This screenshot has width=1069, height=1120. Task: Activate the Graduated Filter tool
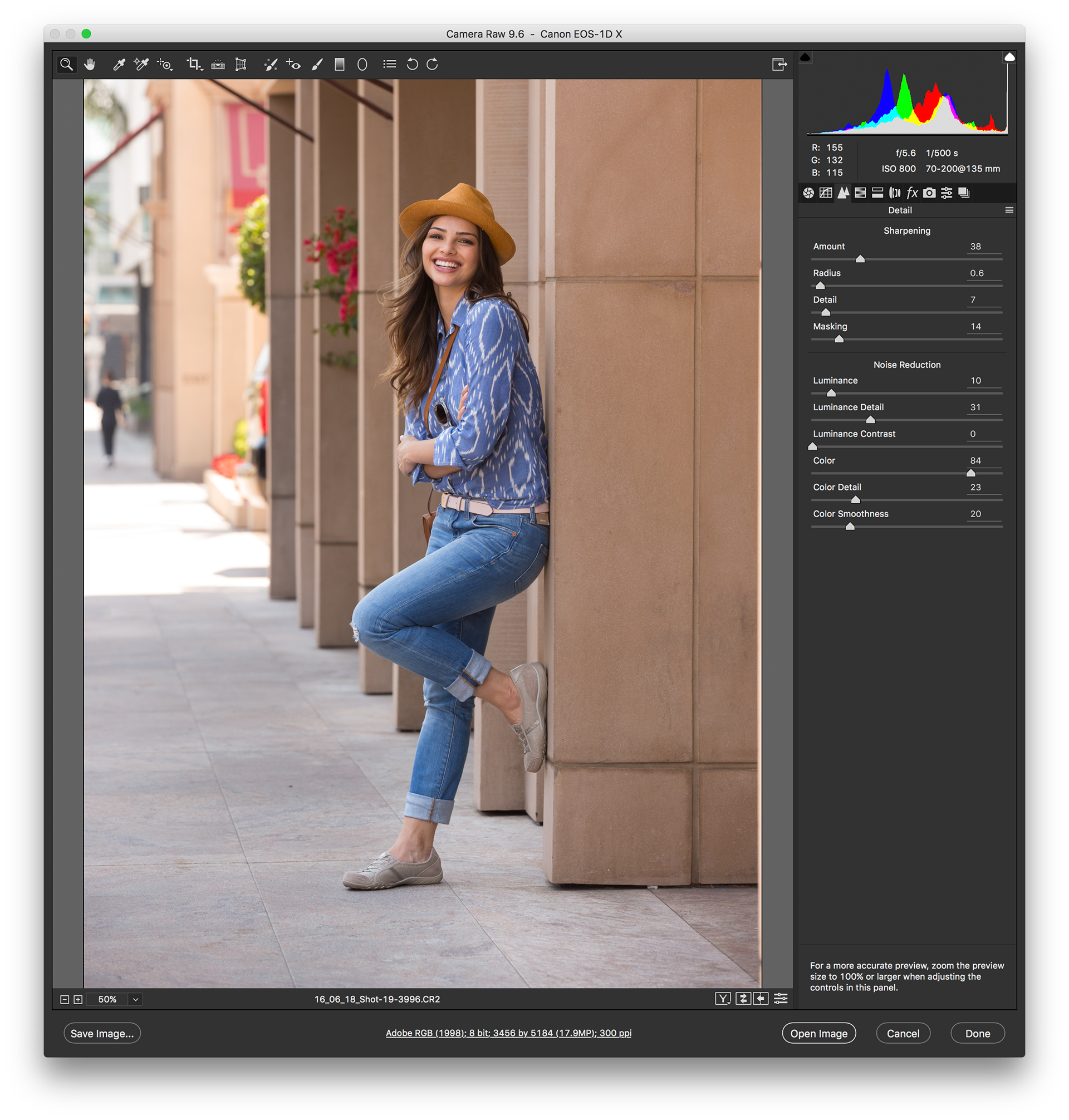point(340,65)
